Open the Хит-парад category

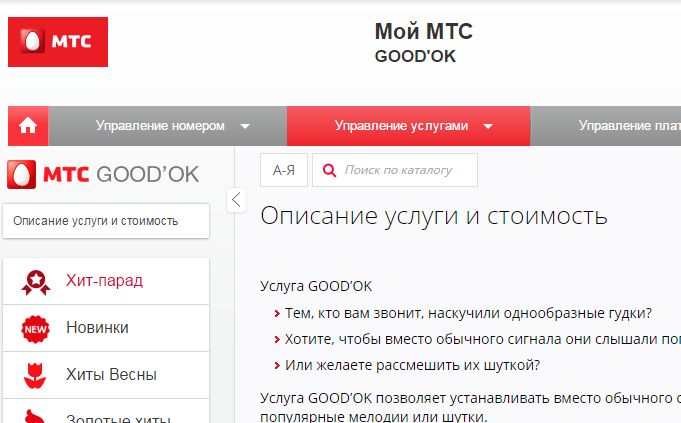click(106, 281)
